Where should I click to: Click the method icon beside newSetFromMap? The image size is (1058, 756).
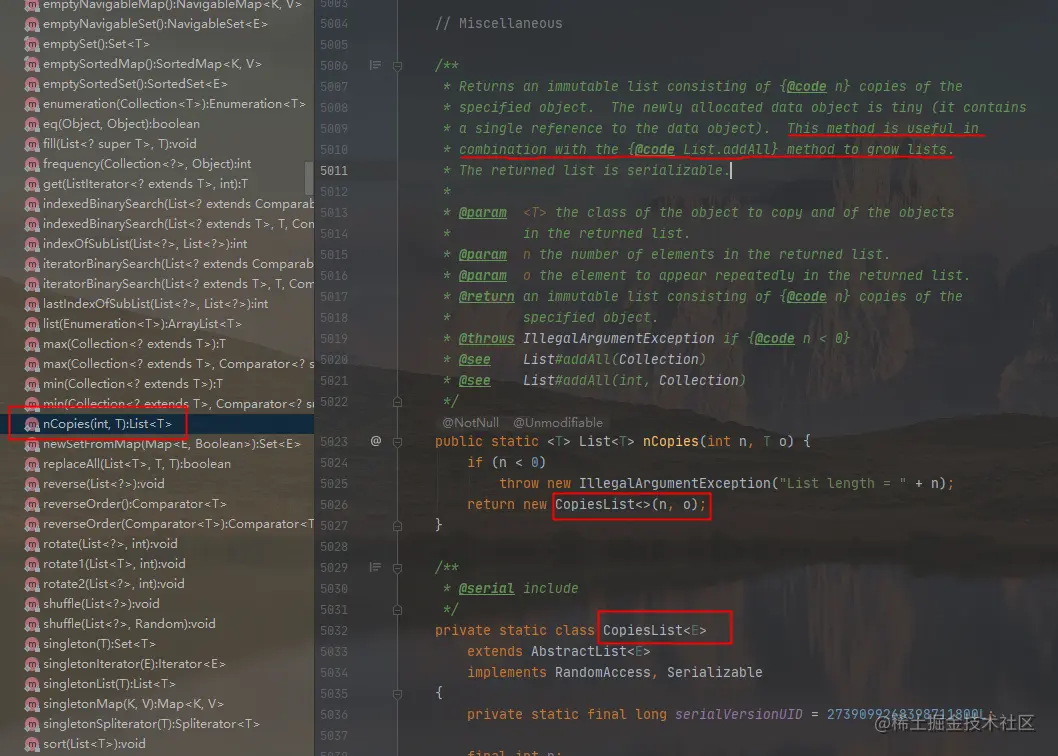click(x=32, y=445)
